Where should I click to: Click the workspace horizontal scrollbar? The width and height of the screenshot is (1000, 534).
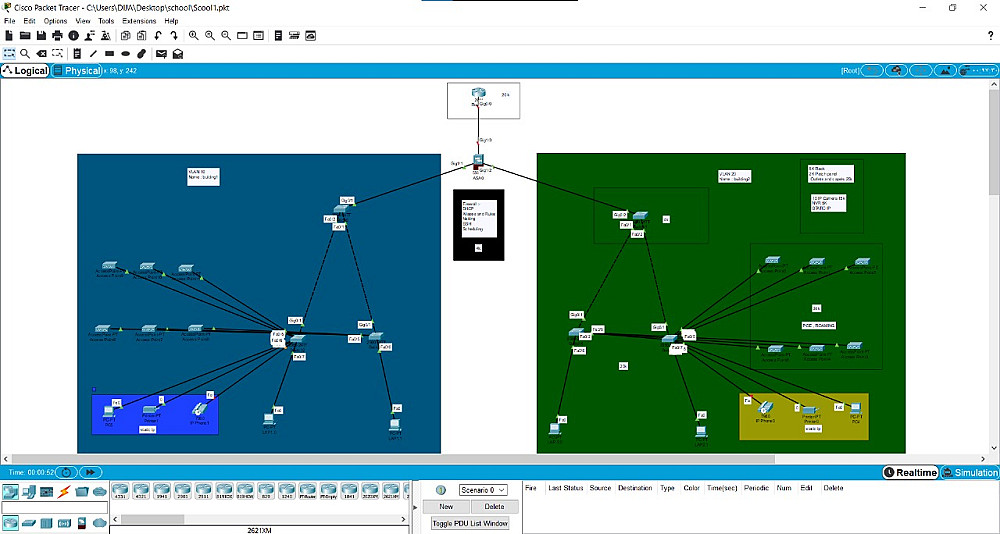pyautogui.click(x=394, y=459)
